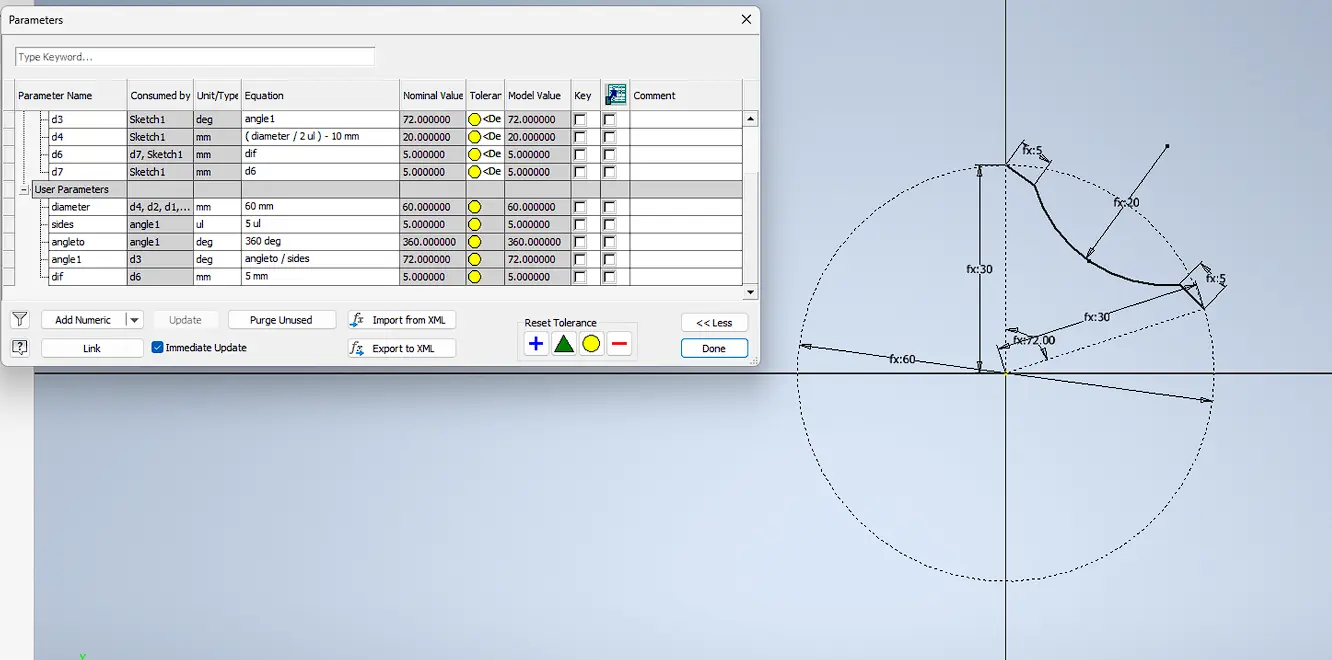Click the green triangle Reset Tolerance icon
The width and height of the screenshot is (1332, 660).
tap(566, 344)
